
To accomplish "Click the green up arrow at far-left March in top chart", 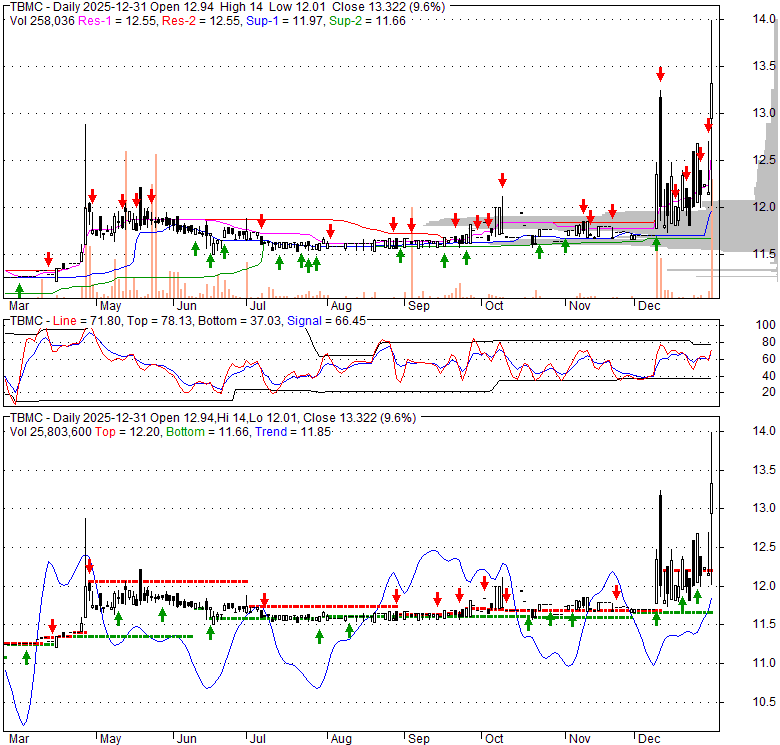I will (19, 290).
